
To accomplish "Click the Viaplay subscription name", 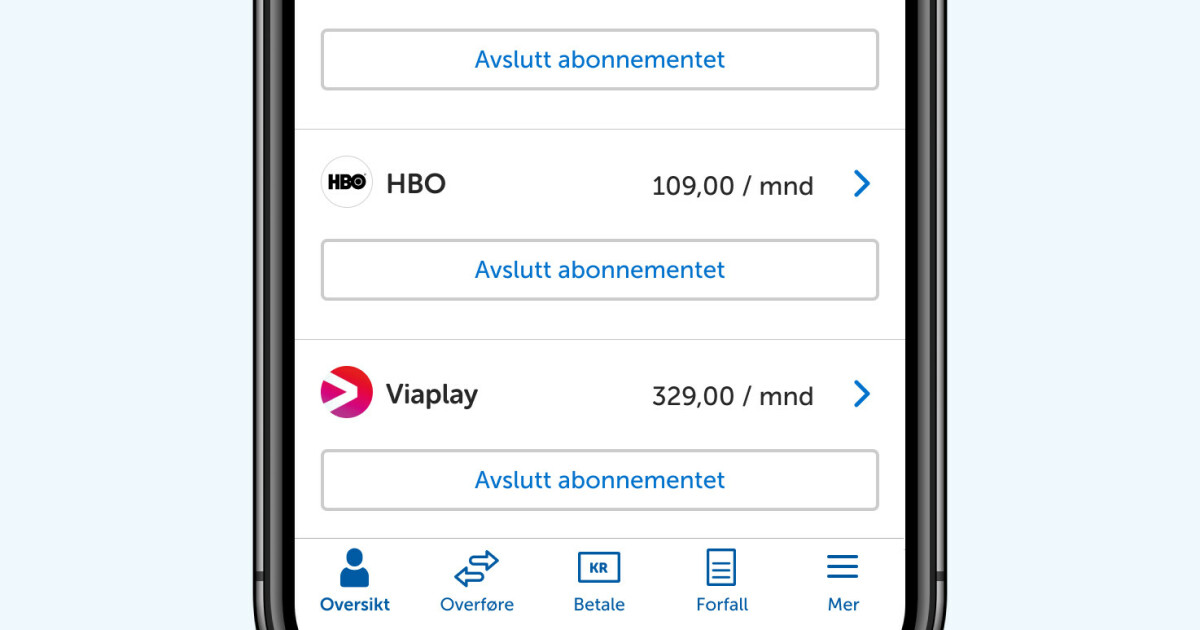I will point(432,394).
